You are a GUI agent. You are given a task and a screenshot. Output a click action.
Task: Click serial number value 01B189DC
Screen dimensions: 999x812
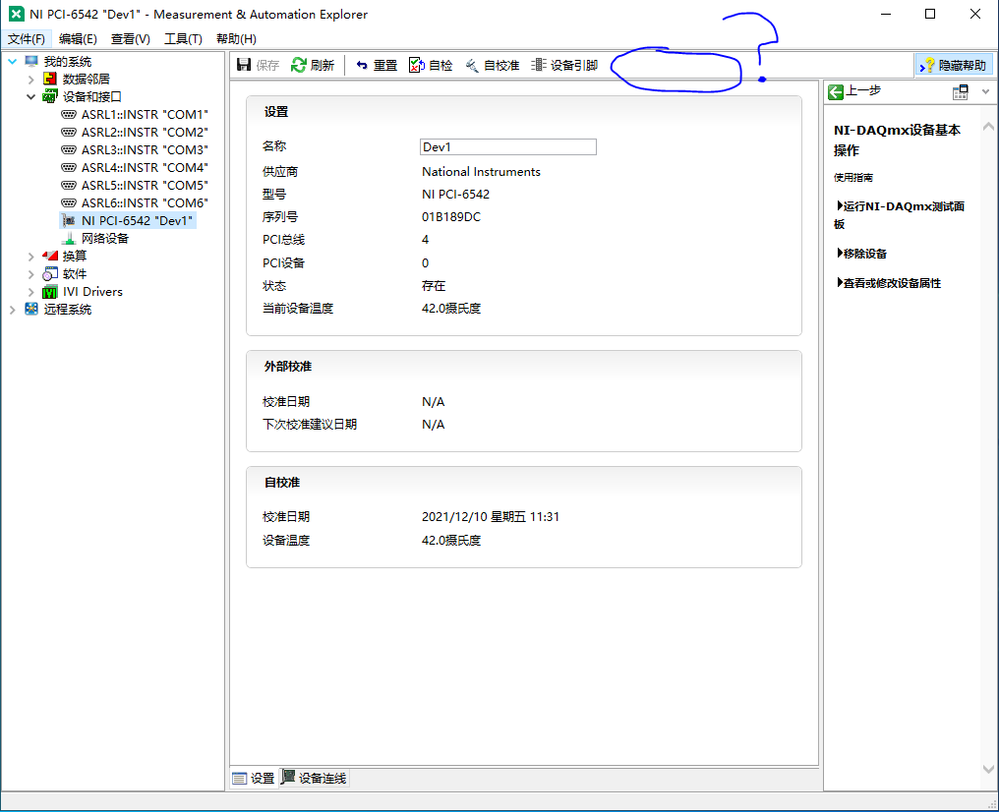[x=451, y=217]
